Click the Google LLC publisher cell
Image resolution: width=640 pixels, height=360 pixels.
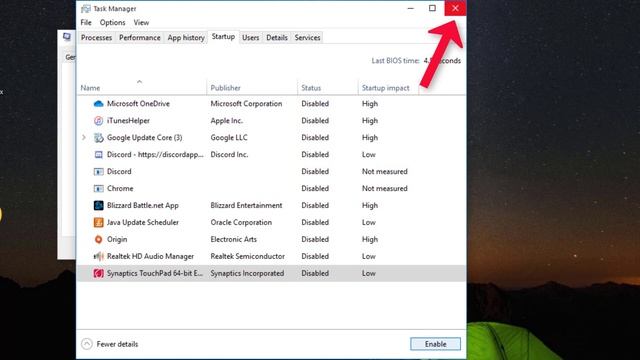tap(229, 138)
